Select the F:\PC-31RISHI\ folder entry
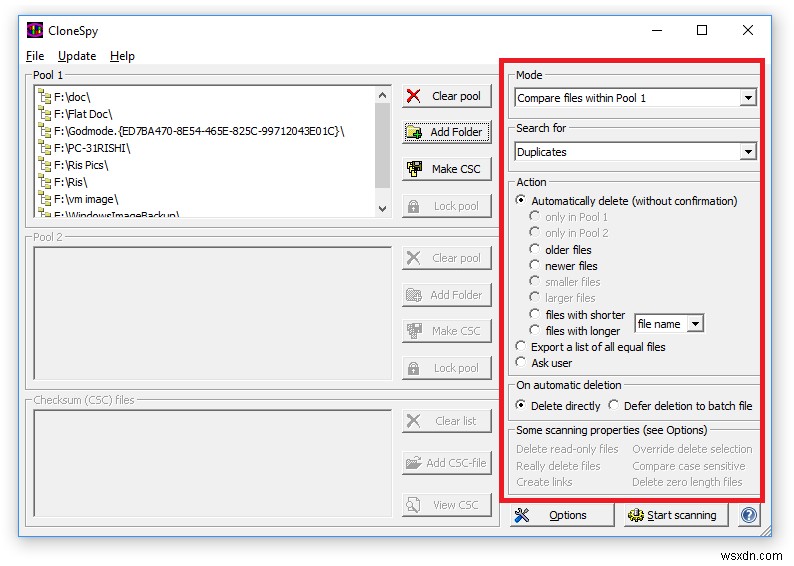 [x=92, y=148]
